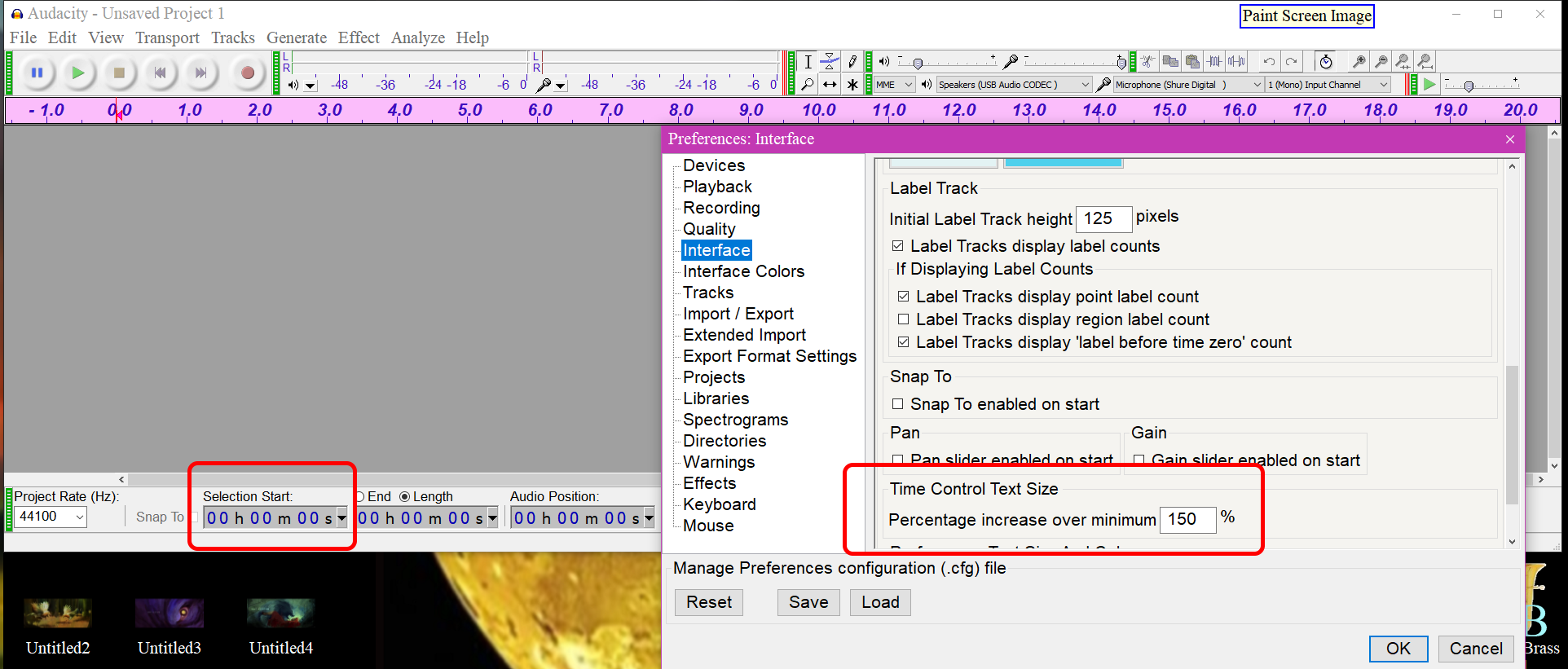Click the Skip to Start button
The image size is (1568, 669).
161,73
